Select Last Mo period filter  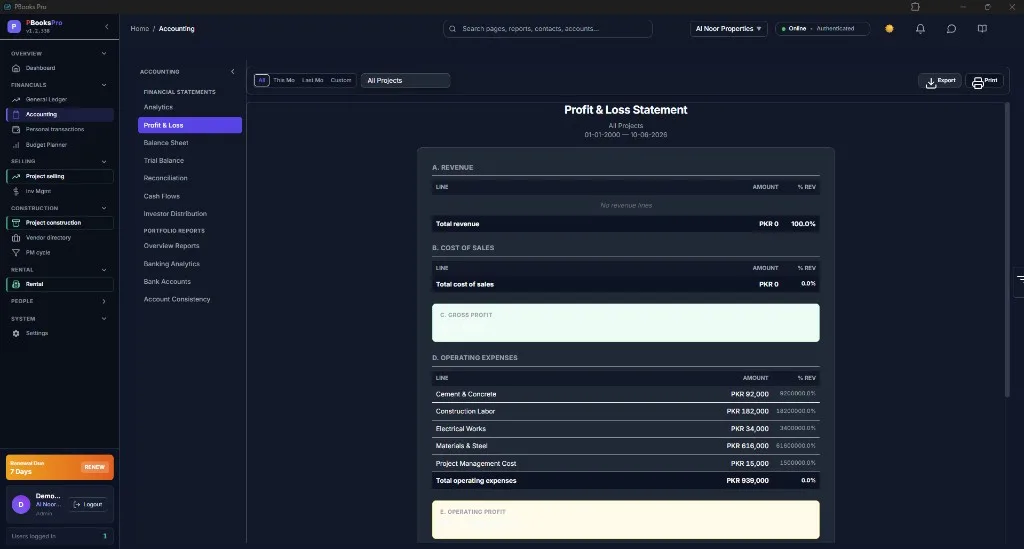(x=313, y=80)
